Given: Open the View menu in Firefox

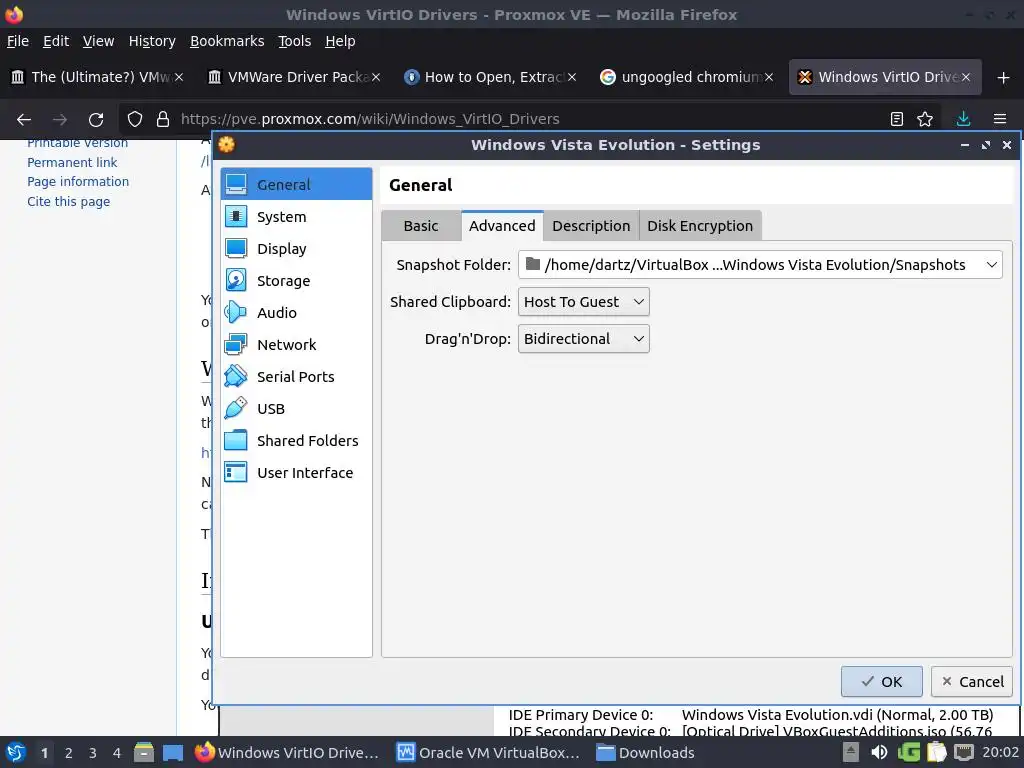Looking at the screenshot, I should (x=98, y=41).
